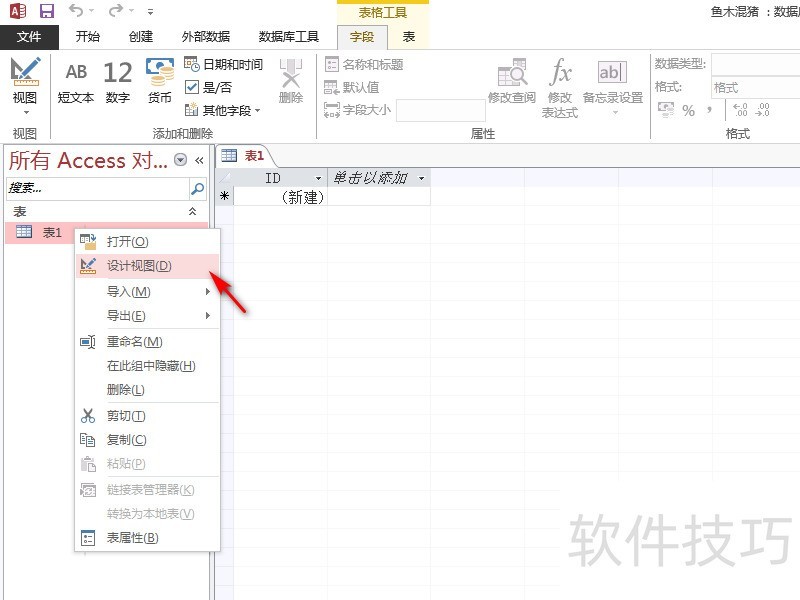
Task: Apply percent format icon
Action: tap(688, 110)
